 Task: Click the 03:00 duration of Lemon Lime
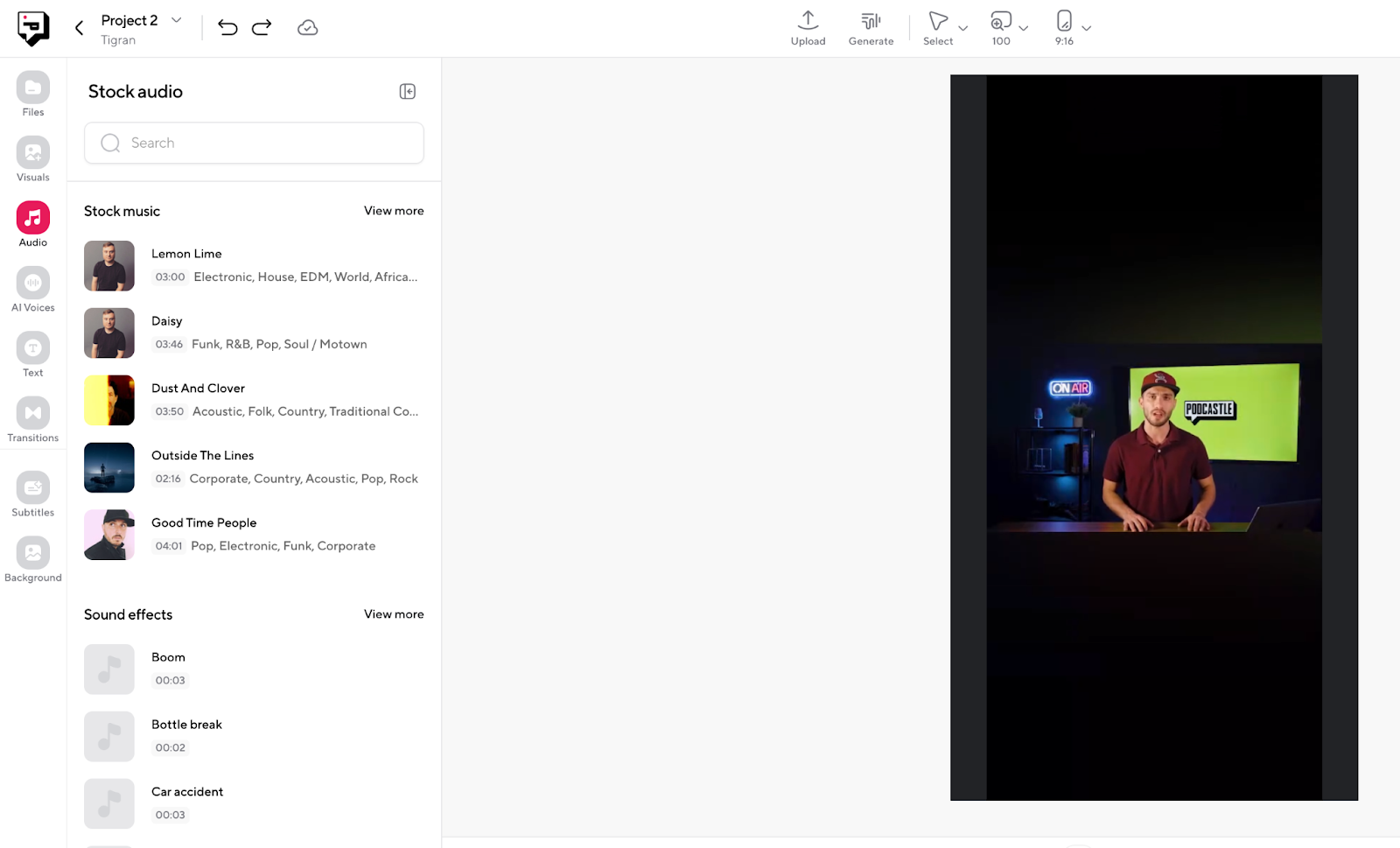170,277
